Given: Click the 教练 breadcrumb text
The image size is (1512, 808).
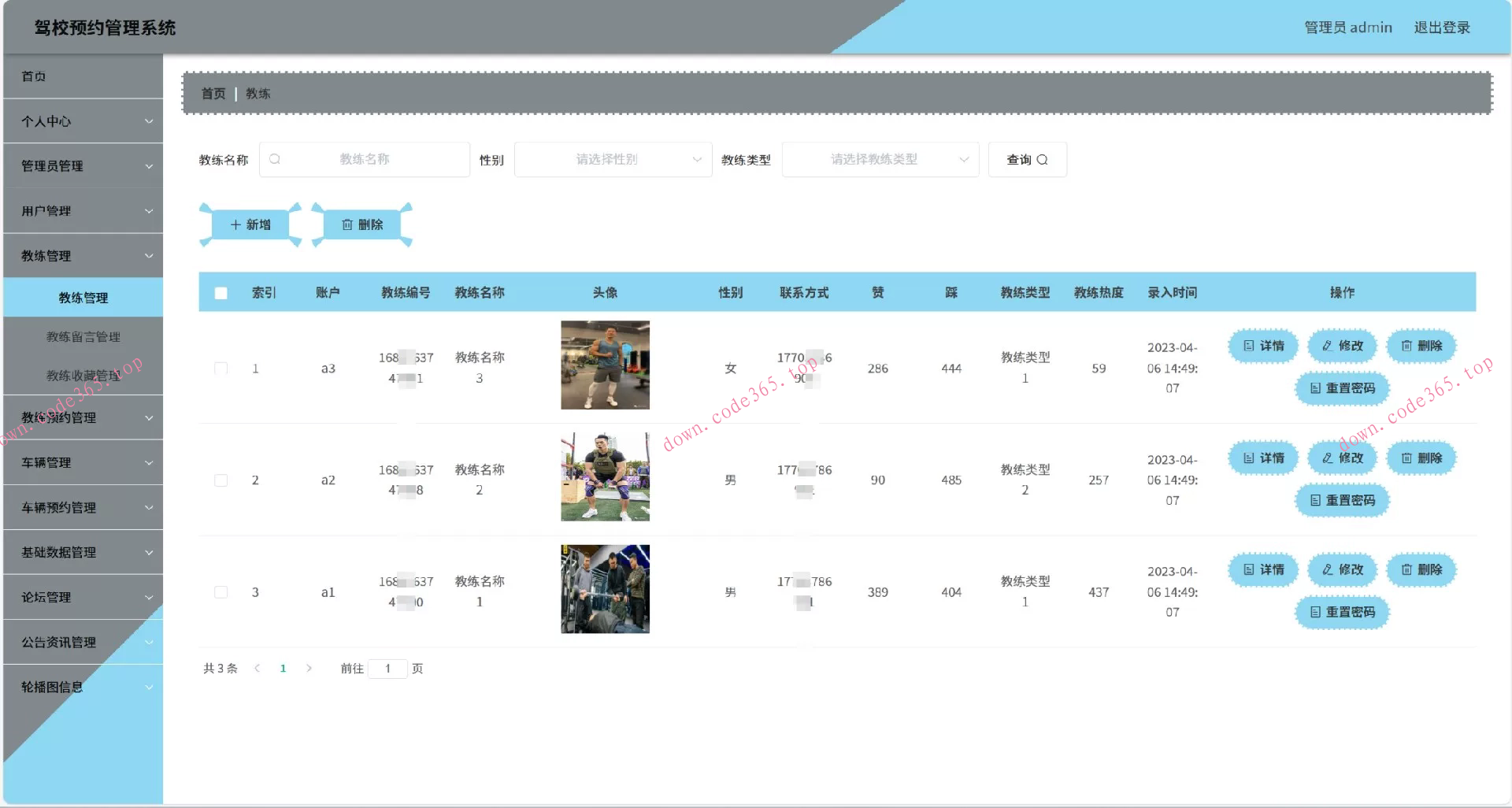Looking at the screenshot, I should tap(258, 94).
